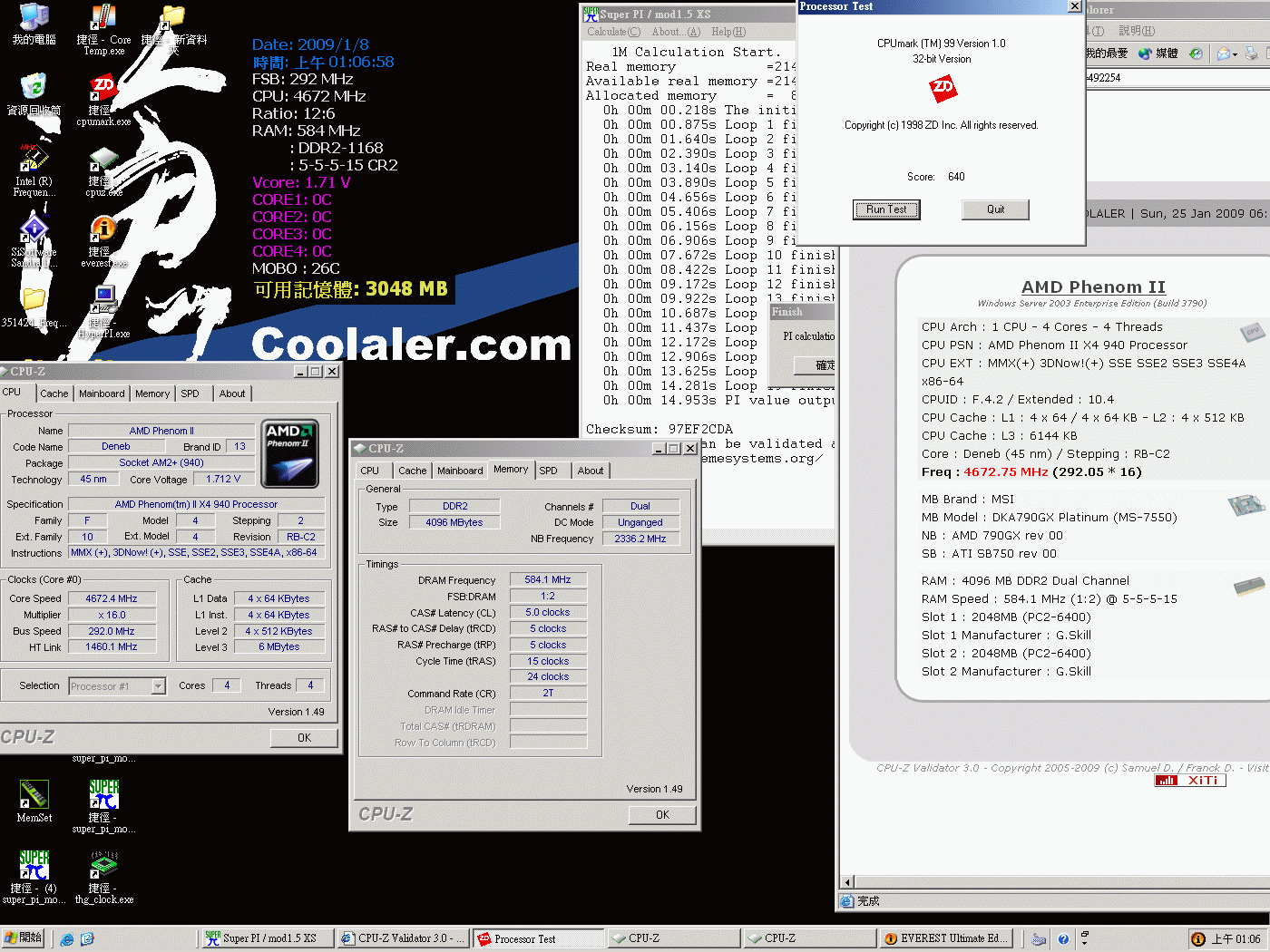Image resolution: width=1270 pixels, height=952 pixels.
Task: Open the Help (H) menu in Internet Explorer
Action: coord(1137,31)
